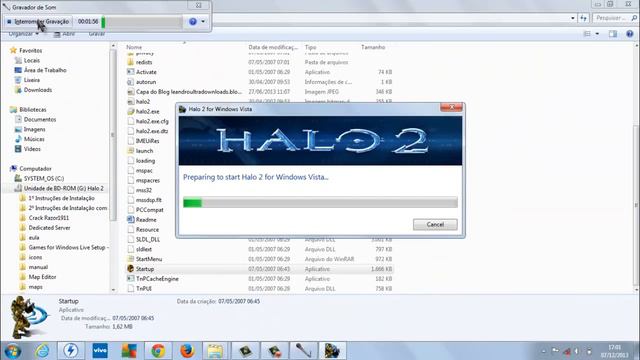Select the launch file icon

click(x=131, y=151)
